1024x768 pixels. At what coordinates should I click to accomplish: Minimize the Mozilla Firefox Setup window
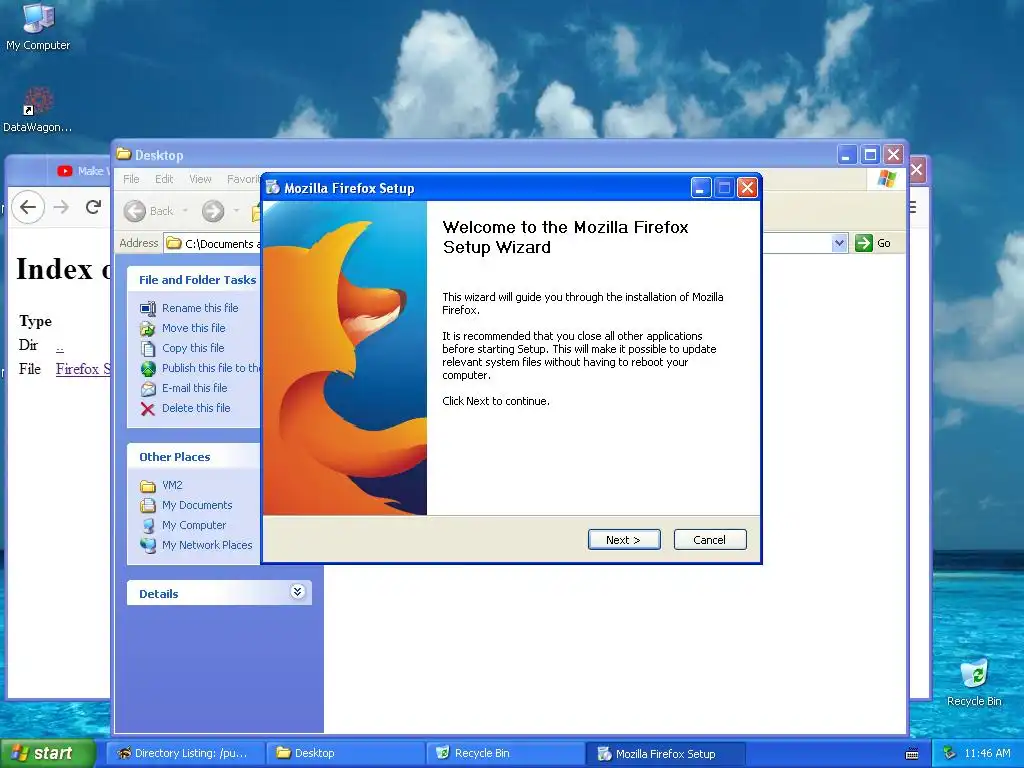click(700, 188)
